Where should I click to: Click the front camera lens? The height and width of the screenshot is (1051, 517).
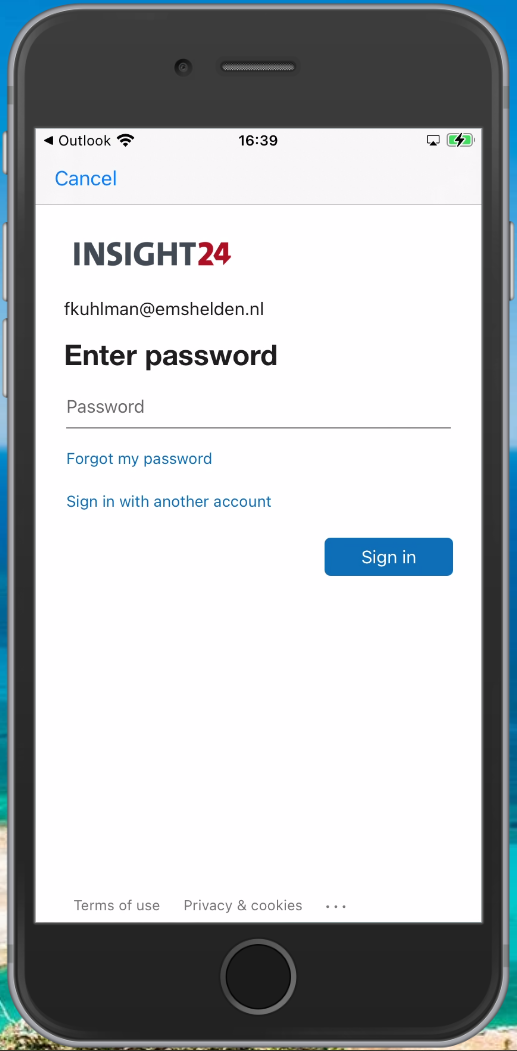click(183, 67)
